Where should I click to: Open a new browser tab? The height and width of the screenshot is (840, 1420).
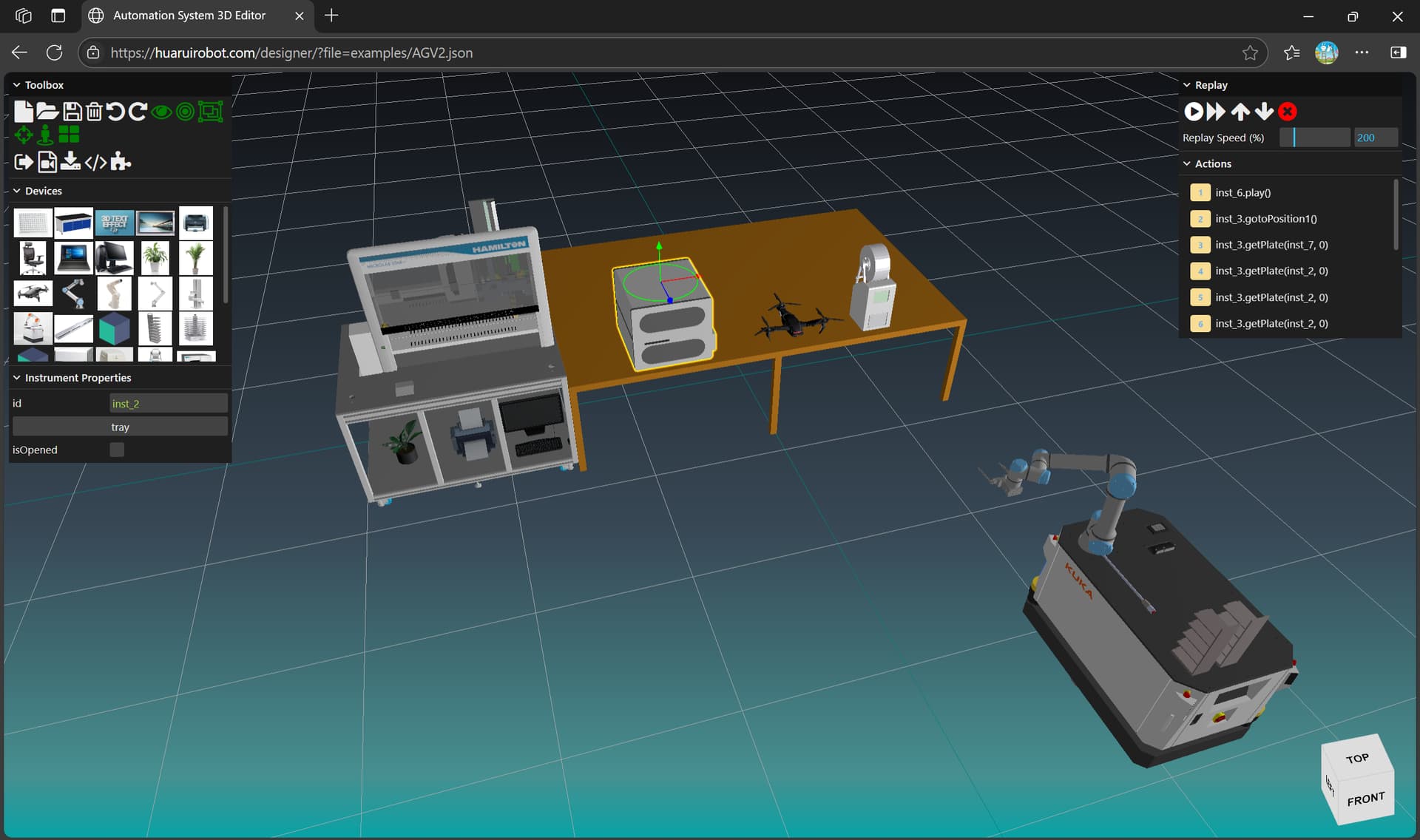(x=331, y=16)
